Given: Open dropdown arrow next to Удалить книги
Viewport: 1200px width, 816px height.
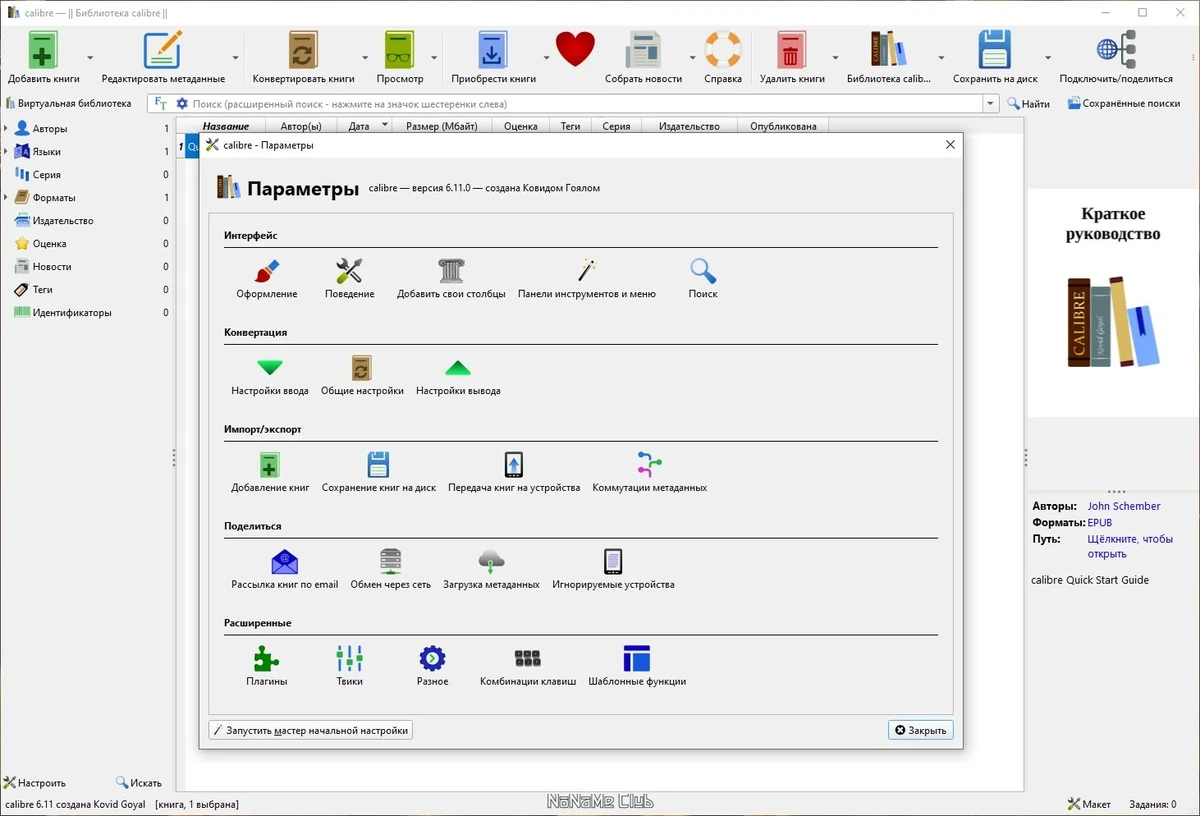Looking at the screenshot, I should 835,58.
